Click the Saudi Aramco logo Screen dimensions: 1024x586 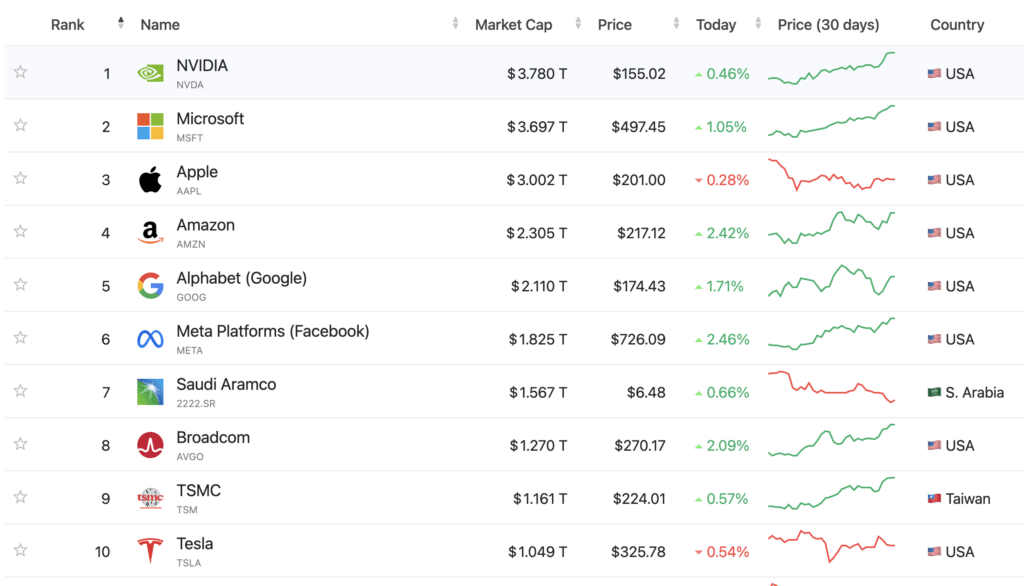pos(149,391)
